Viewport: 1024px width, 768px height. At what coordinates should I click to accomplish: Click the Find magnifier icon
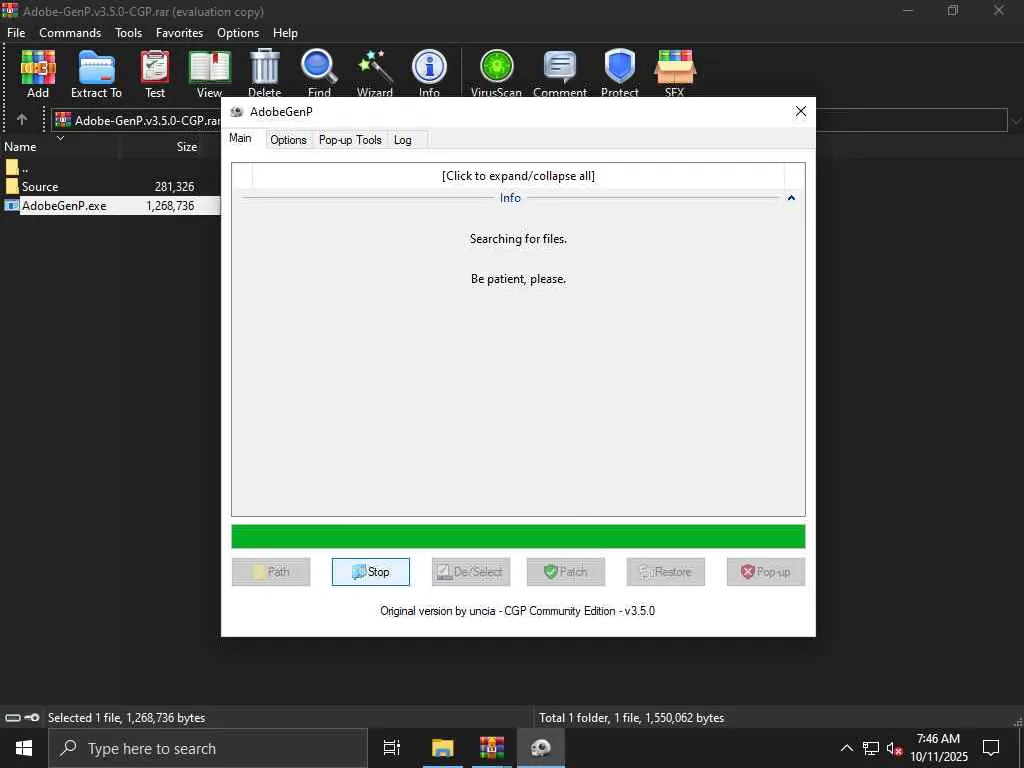pos(319,73)
